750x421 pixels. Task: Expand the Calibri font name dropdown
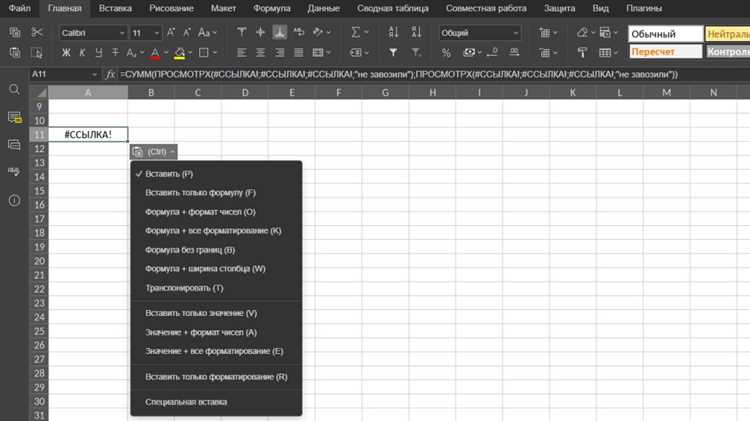(122, 33)
